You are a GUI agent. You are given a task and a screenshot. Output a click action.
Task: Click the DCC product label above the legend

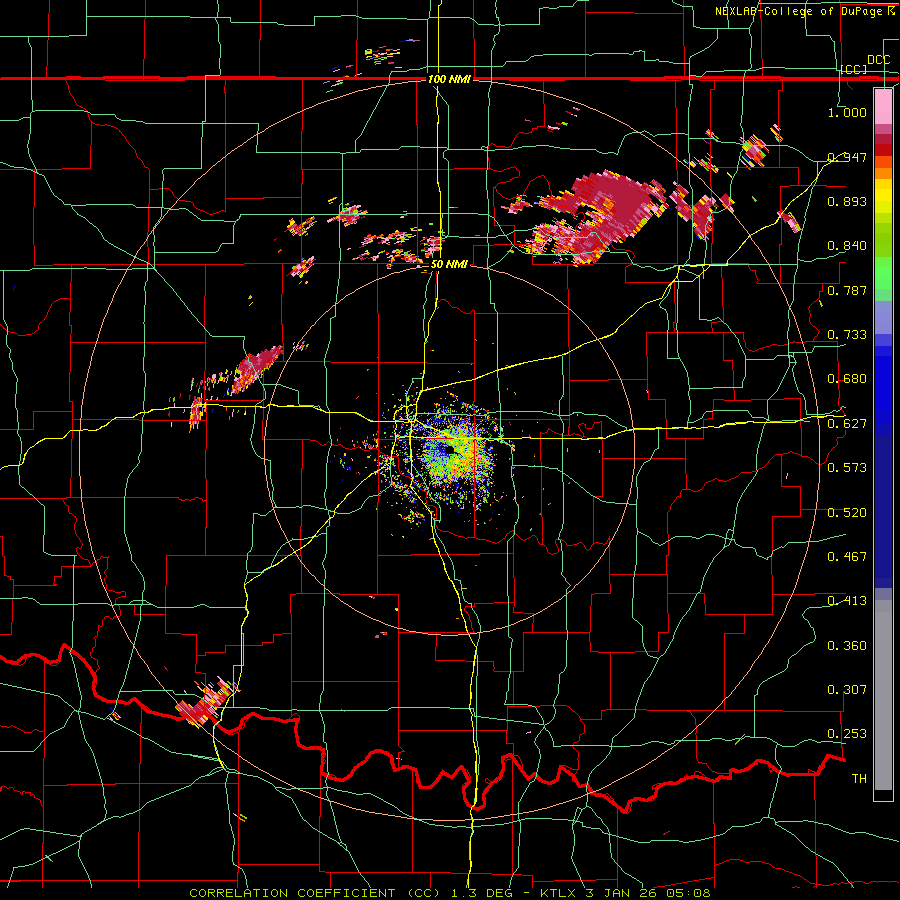tap(878, 60)
